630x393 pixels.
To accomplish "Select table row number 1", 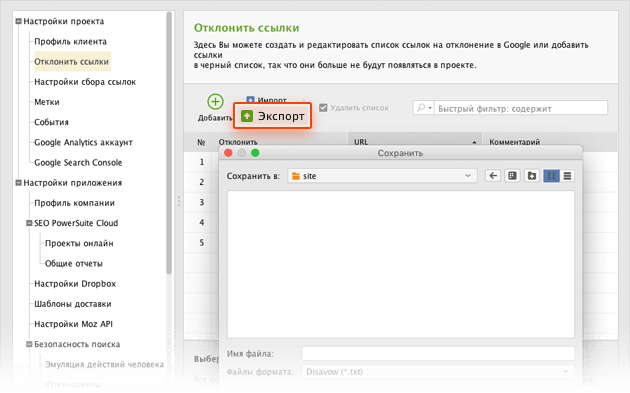I will coord(202,162).
